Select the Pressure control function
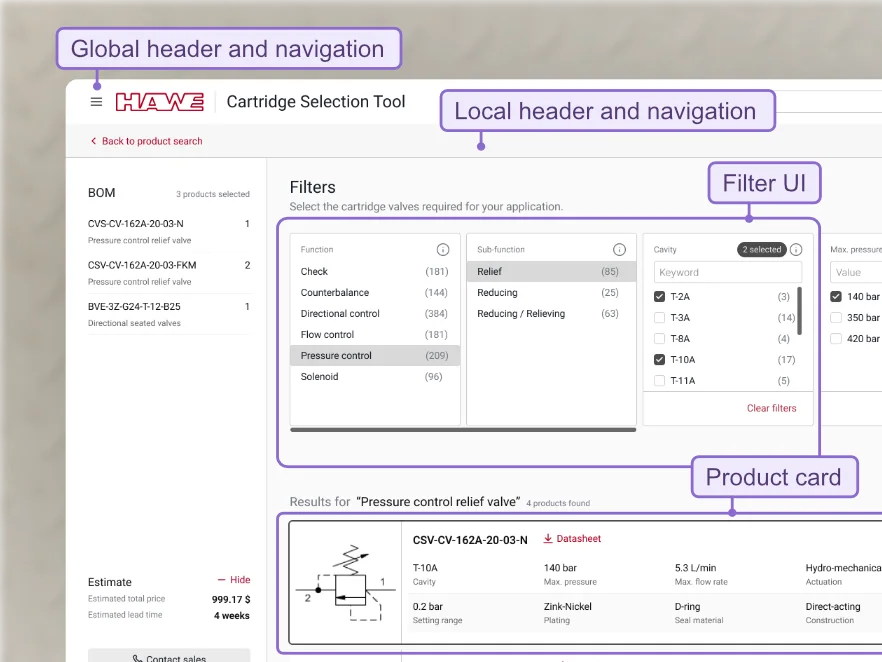 pyautogui.click(x=375, y=355)
